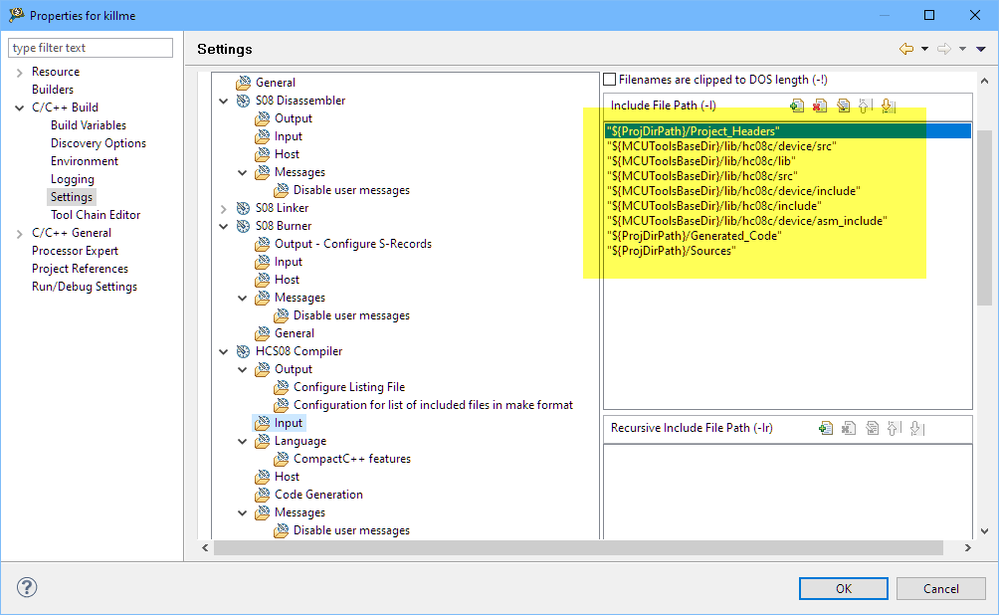The image size is (999, 615).
Task: Expand the Resource tree node
Action: [x=20, y=73]
